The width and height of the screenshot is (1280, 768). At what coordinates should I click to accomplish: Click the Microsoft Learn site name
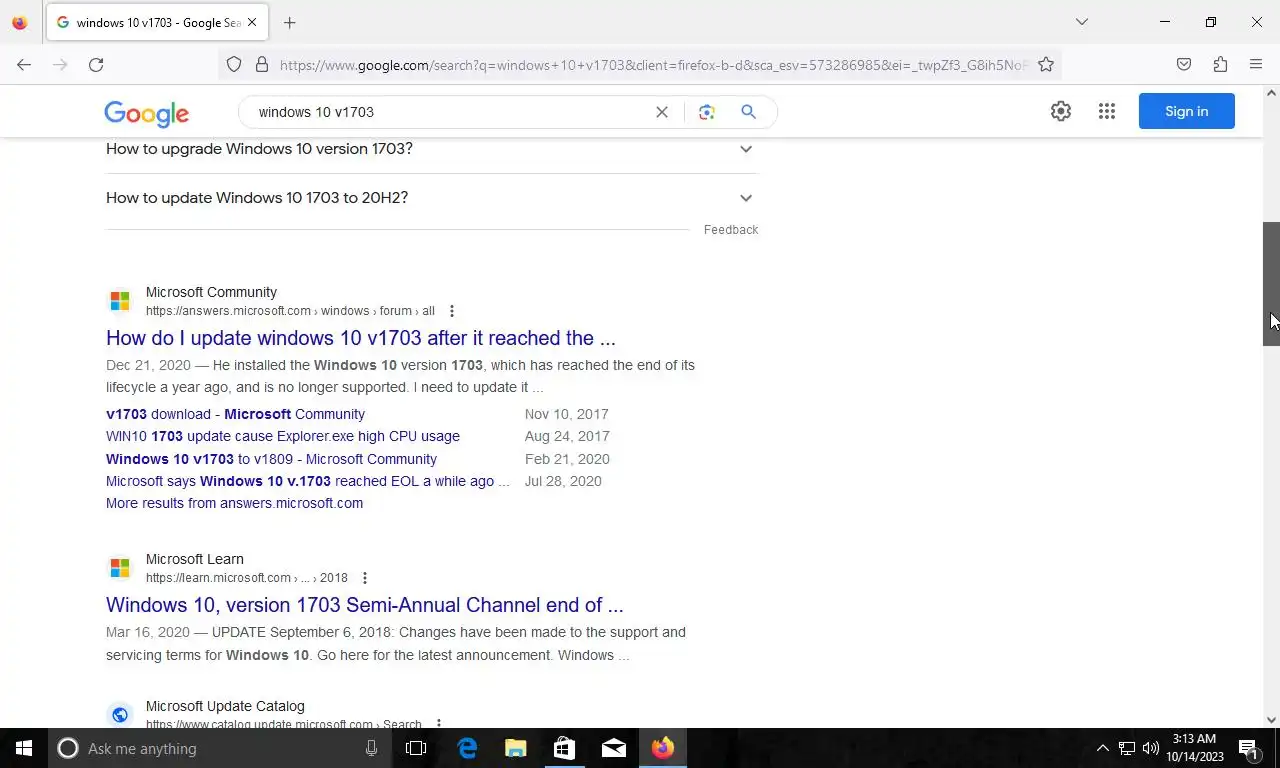click(x=195, y=559)
